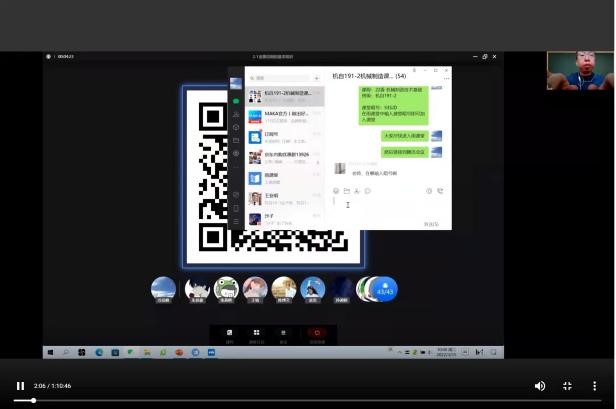Open the chat info three-dot menu
The height and width of the screenshot is (409, 616).
[x=446, y=79]
